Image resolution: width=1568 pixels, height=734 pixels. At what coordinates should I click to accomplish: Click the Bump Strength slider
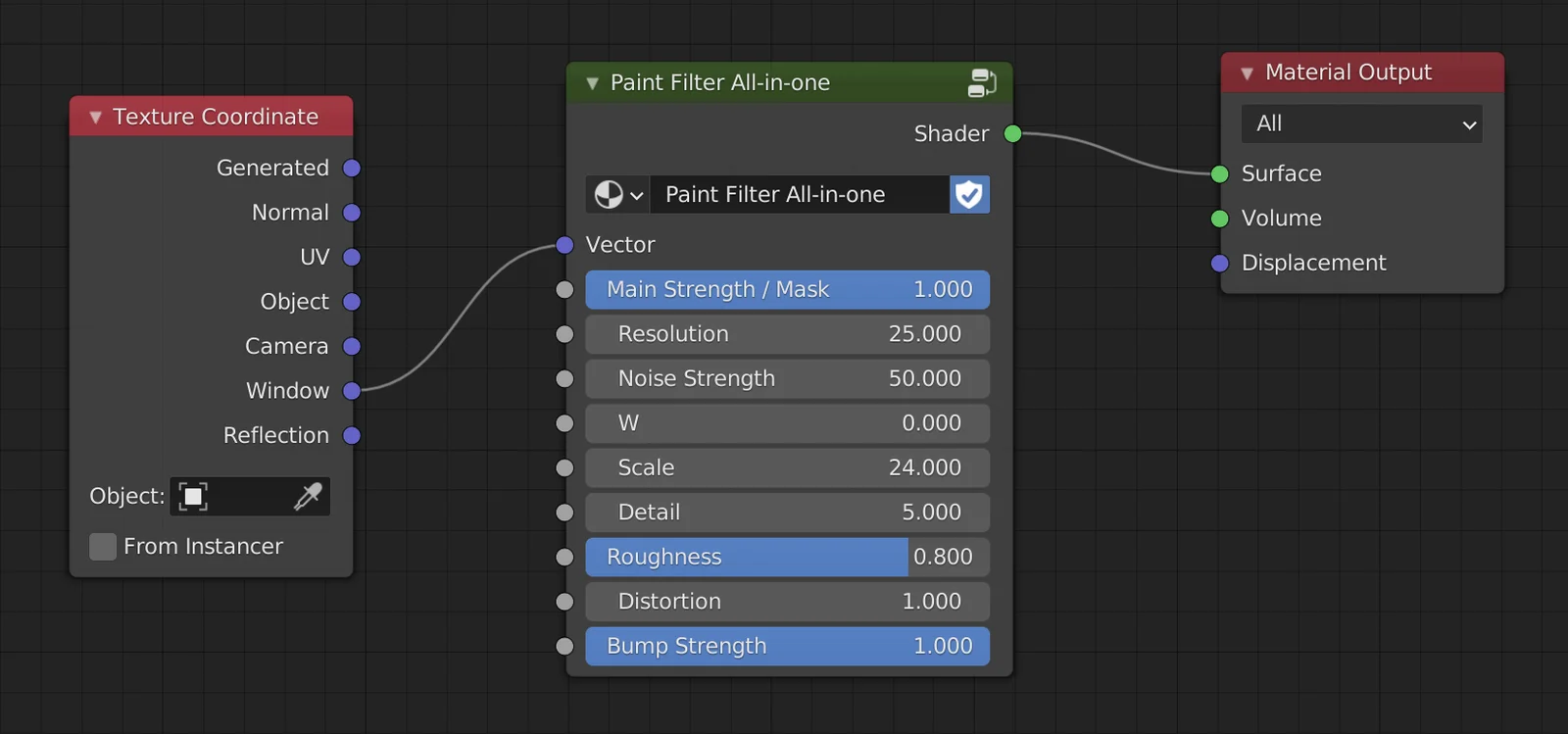click(788, 647)
